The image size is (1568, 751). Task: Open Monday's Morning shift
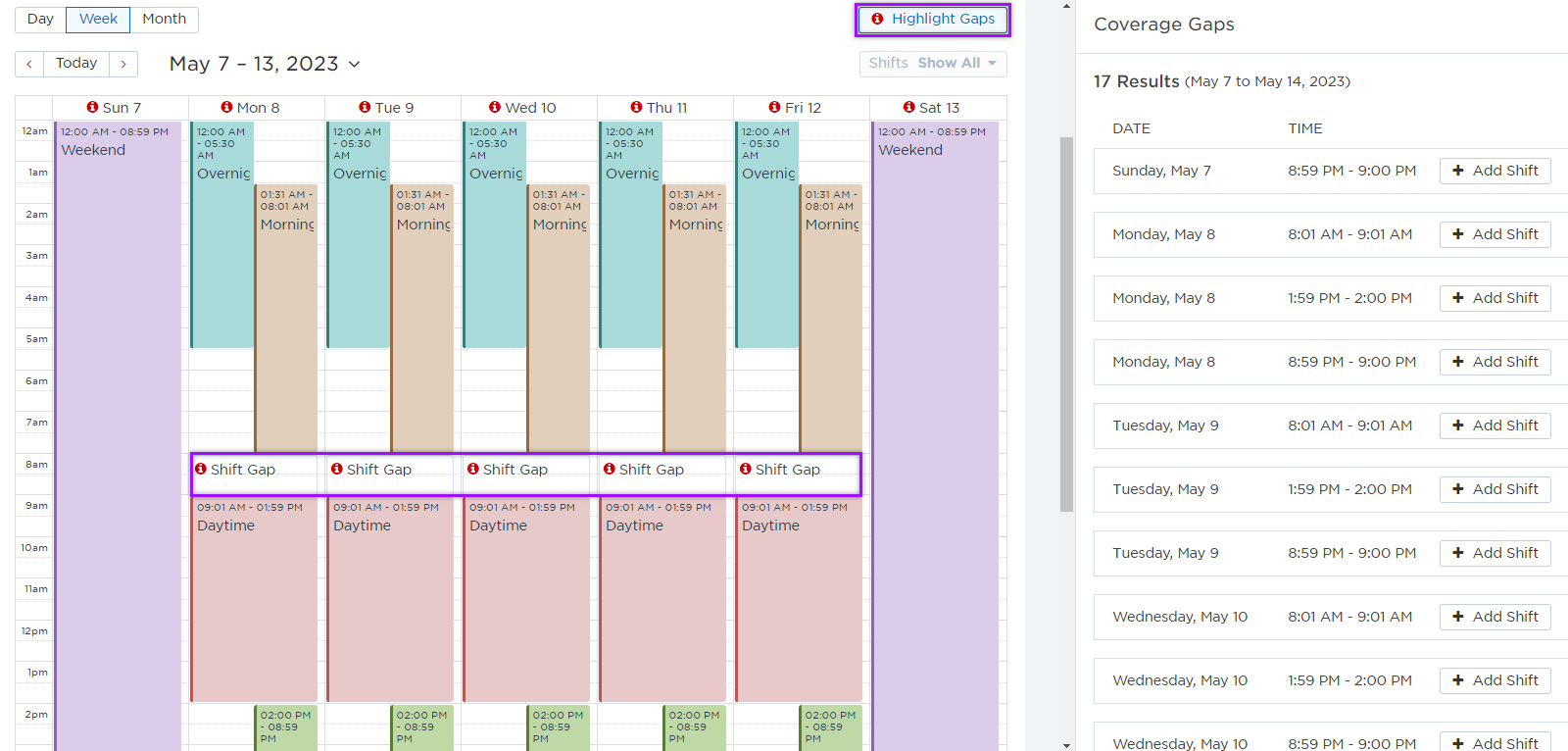(x=286, y=319)
